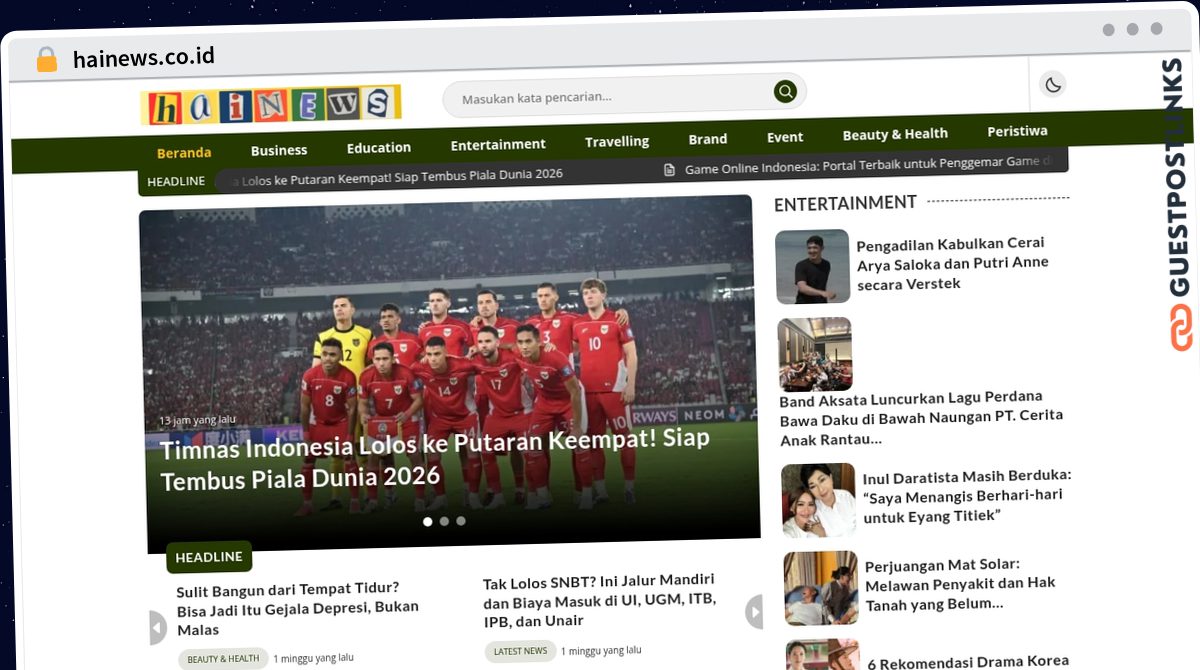This screenshot has width=1200, height=670.
Task: Click the hainews.co.id address bar URL
Action: (144, 57)
